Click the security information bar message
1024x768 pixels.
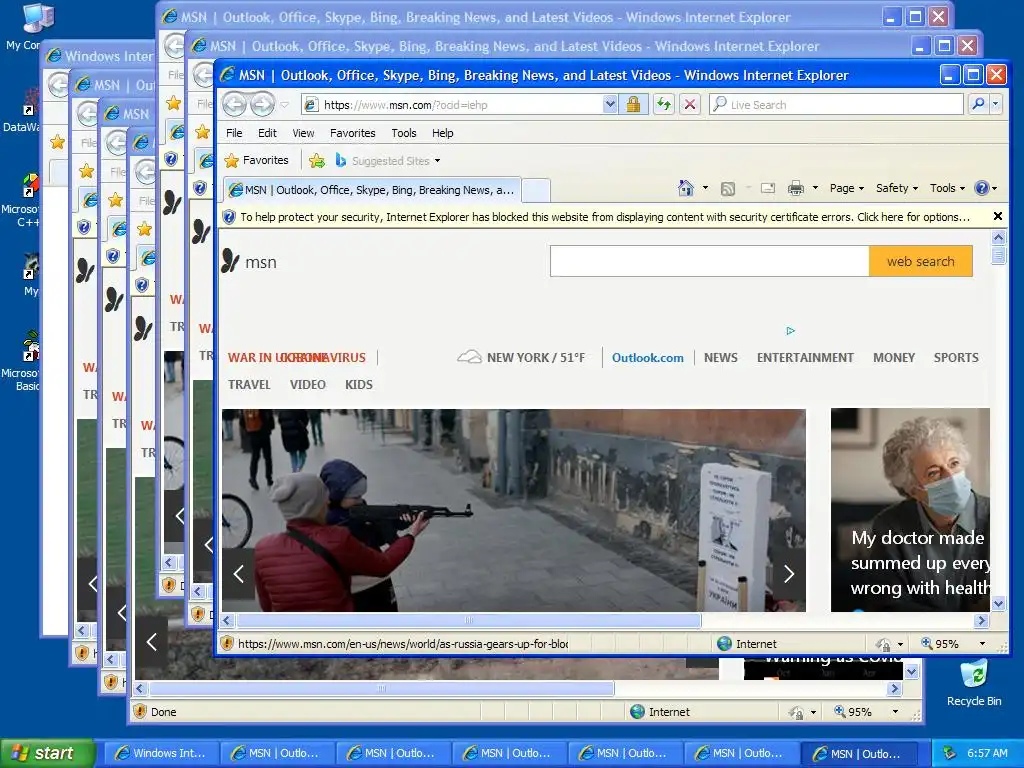coord(605,217)
